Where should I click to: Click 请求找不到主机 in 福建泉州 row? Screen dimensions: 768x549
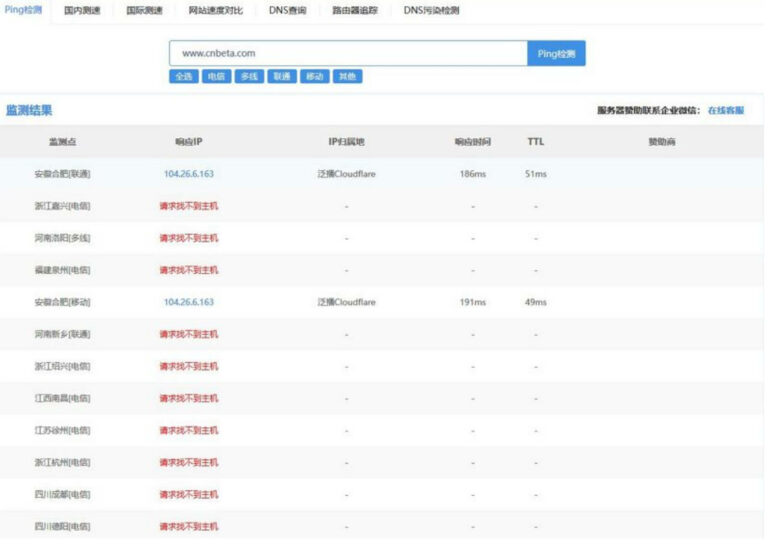[189, 270]
